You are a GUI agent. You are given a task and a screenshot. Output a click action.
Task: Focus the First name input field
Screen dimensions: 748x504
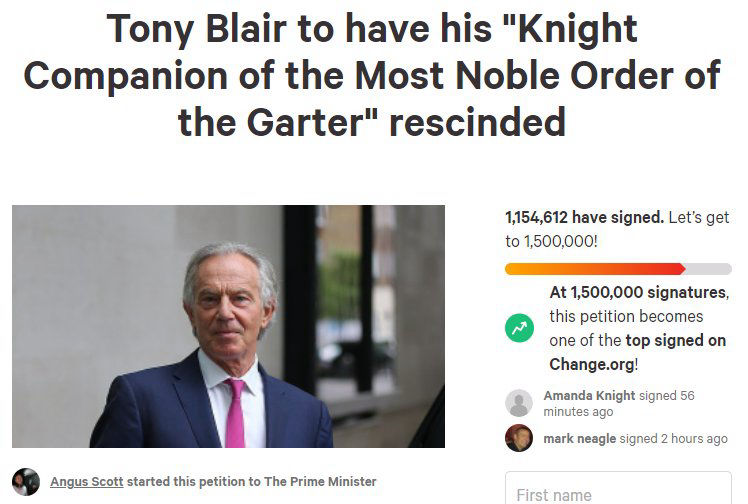(618, 492)
